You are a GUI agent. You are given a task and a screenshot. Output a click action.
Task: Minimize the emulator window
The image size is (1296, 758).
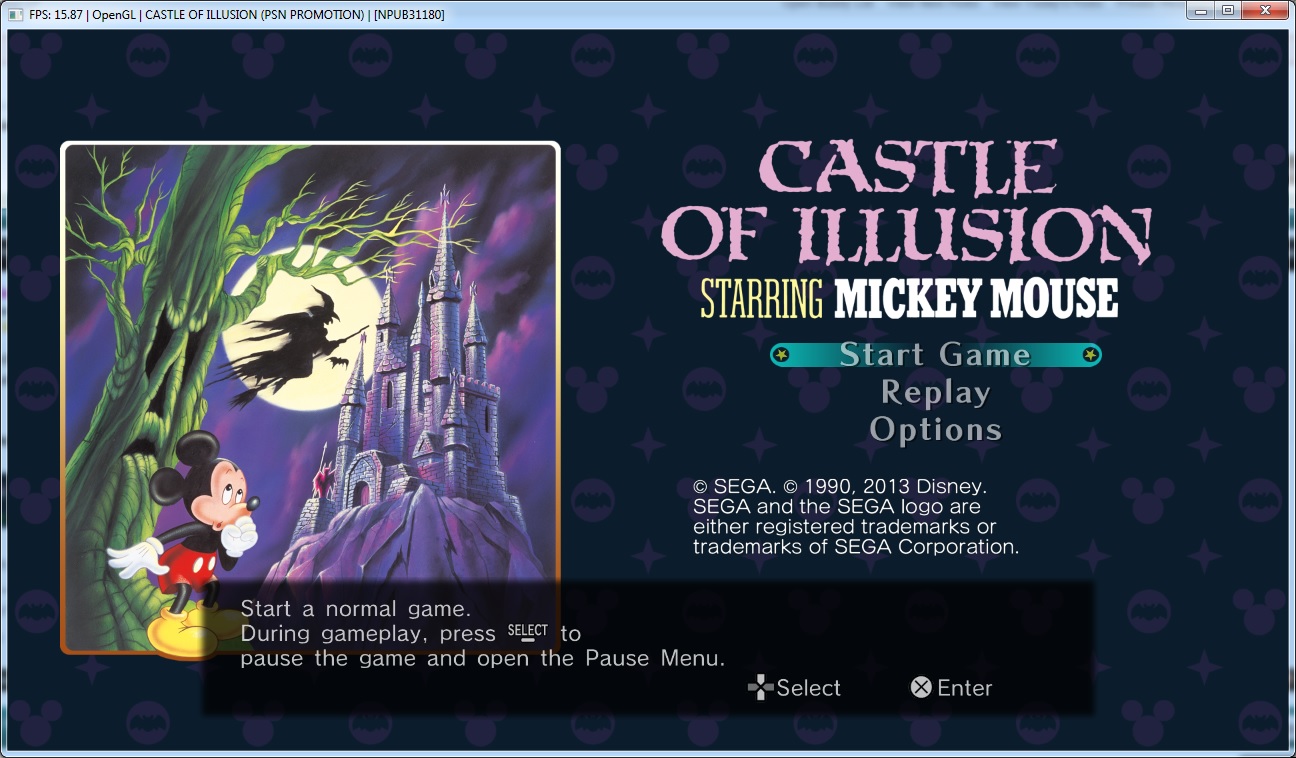(x=1201, y=11)
